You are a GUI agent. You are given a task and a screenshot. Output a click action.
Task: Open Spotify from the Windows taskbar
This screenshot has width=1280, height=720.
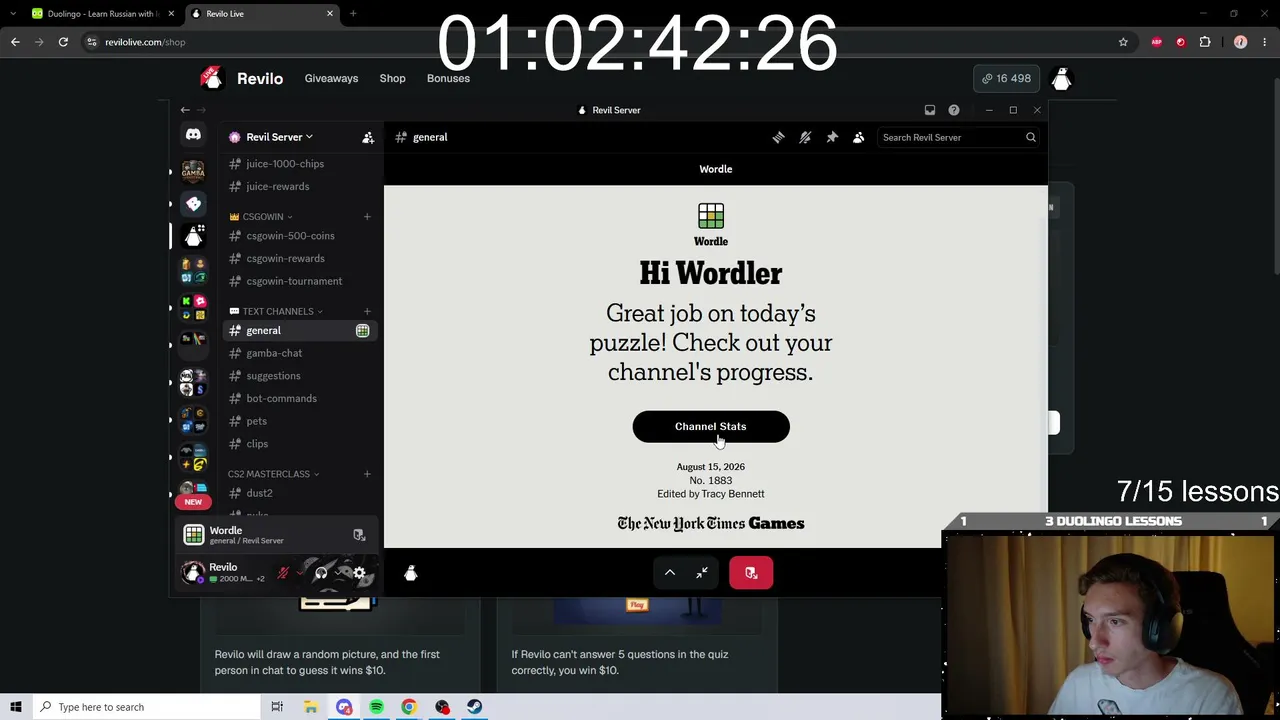click(x=376, y=707)
